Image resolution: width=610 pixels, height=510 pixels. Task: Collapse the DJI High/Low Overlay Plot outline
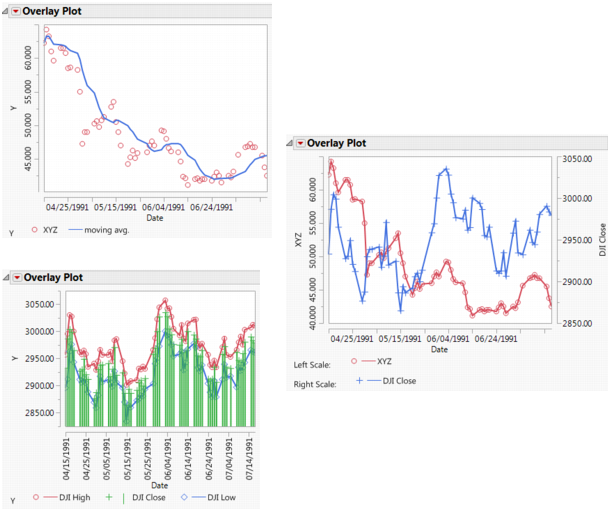[x=5, y=277]
